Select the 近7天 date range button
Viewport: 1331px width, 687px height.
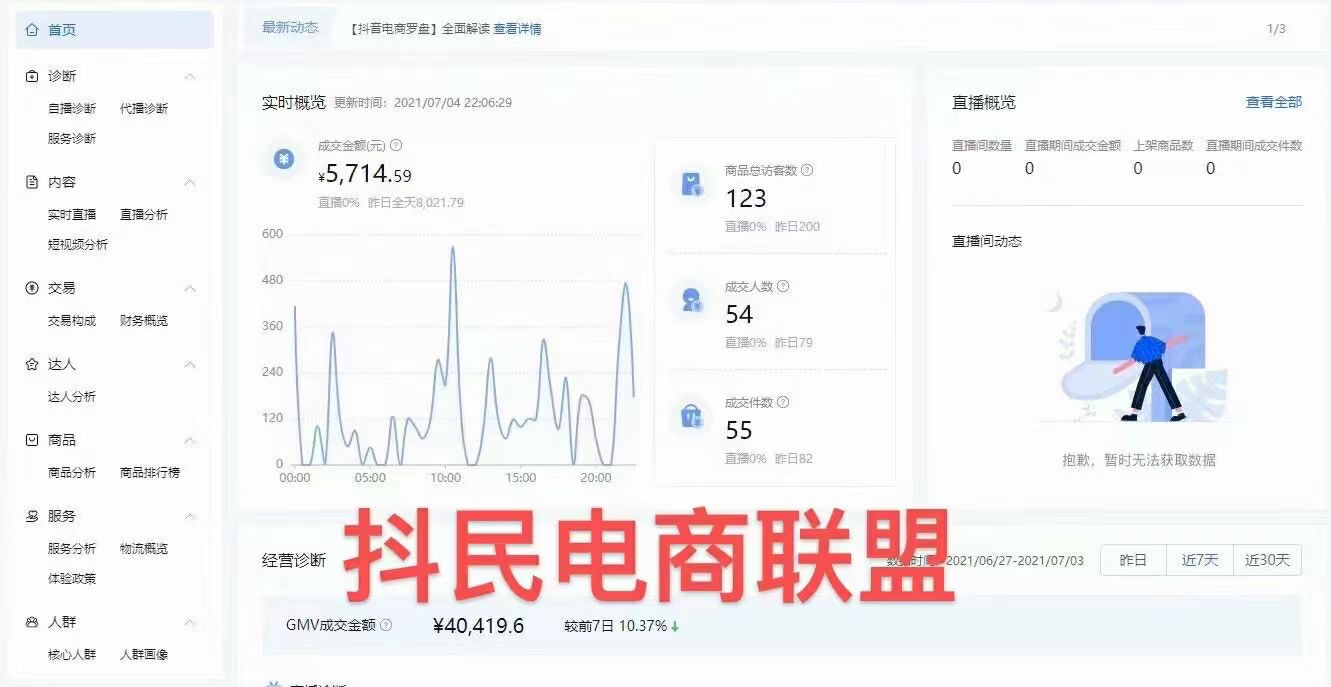click(x=1200, y=560)
